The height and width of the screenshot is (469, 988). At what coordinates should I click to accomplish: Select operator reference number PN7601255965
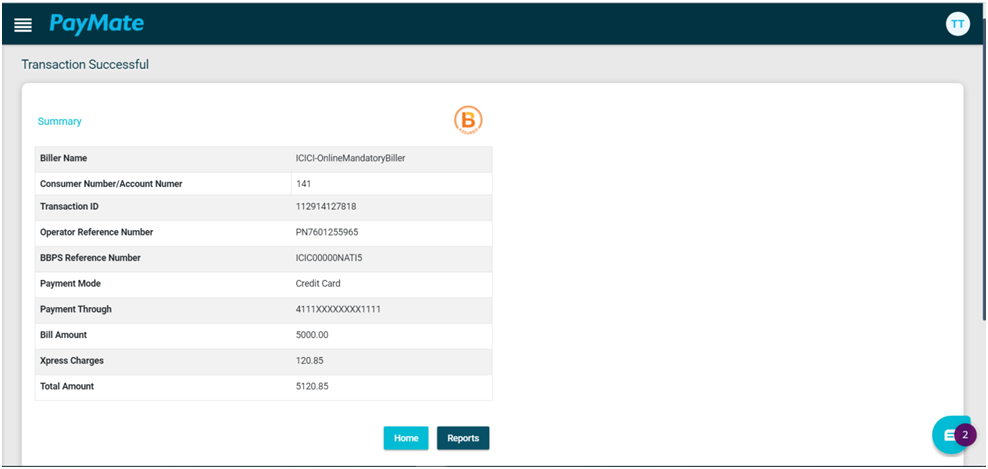click(327, 232)
